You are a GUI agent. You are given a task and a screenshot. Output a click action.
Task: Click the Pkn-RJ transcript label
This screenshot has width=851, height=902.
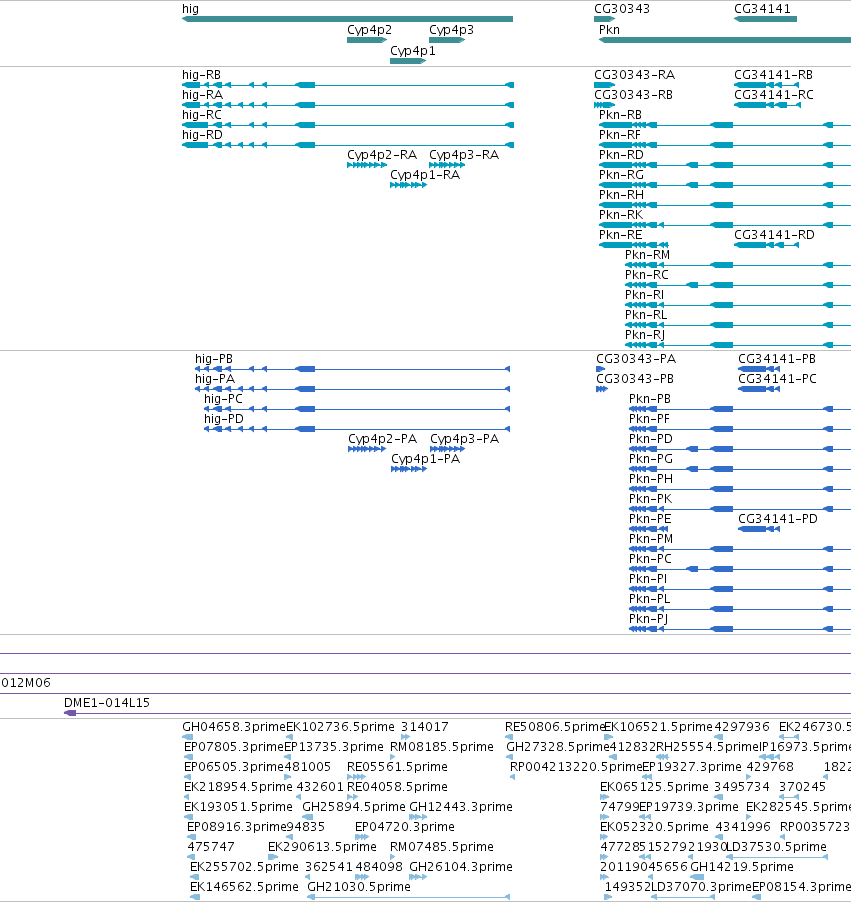coord(645,335)
